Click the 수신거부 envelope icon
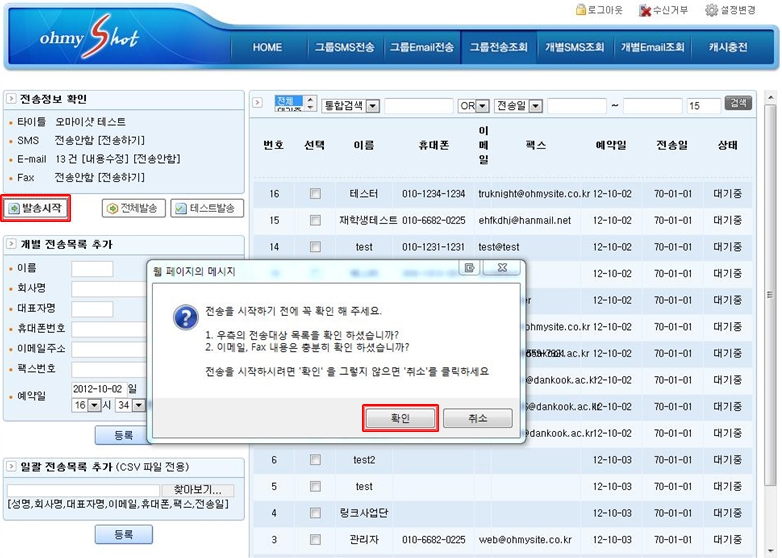The height and width of the screenshot is (558, 782). click(x=645, y=10)
